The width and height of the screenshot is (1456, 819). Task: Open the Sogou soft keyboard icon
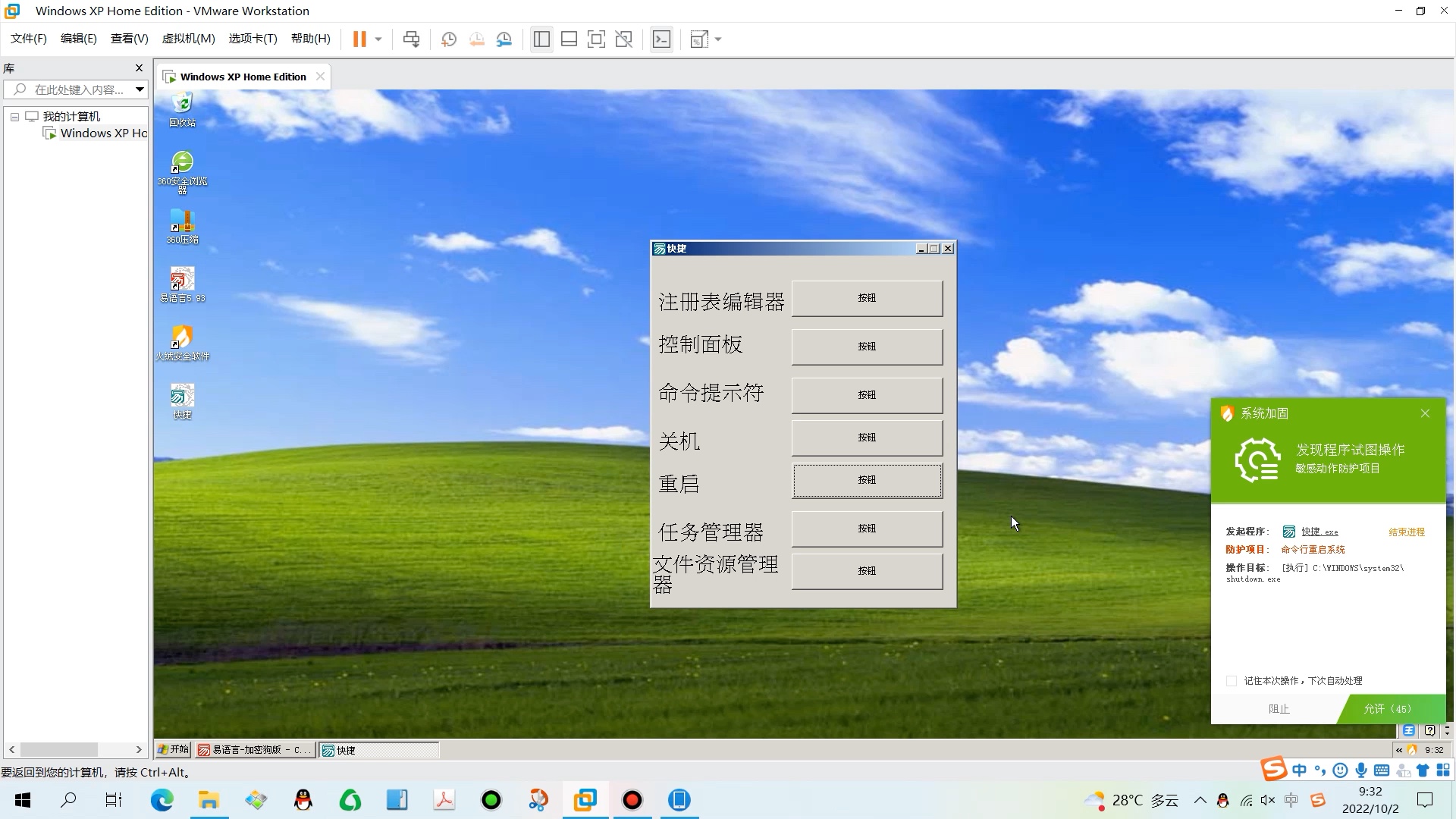[1382, 770]
